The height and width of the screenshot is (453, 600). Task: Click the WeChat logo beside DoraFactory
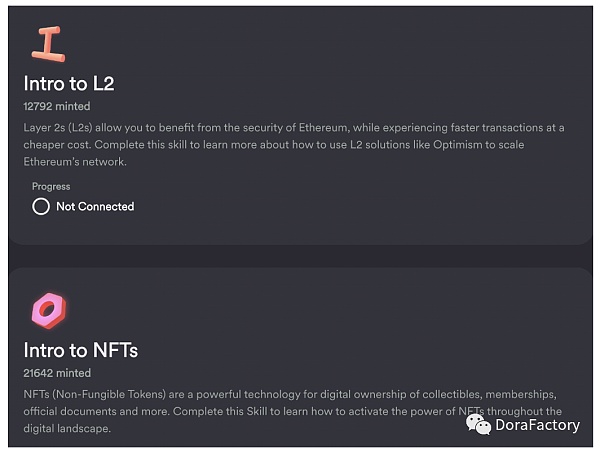480,425
